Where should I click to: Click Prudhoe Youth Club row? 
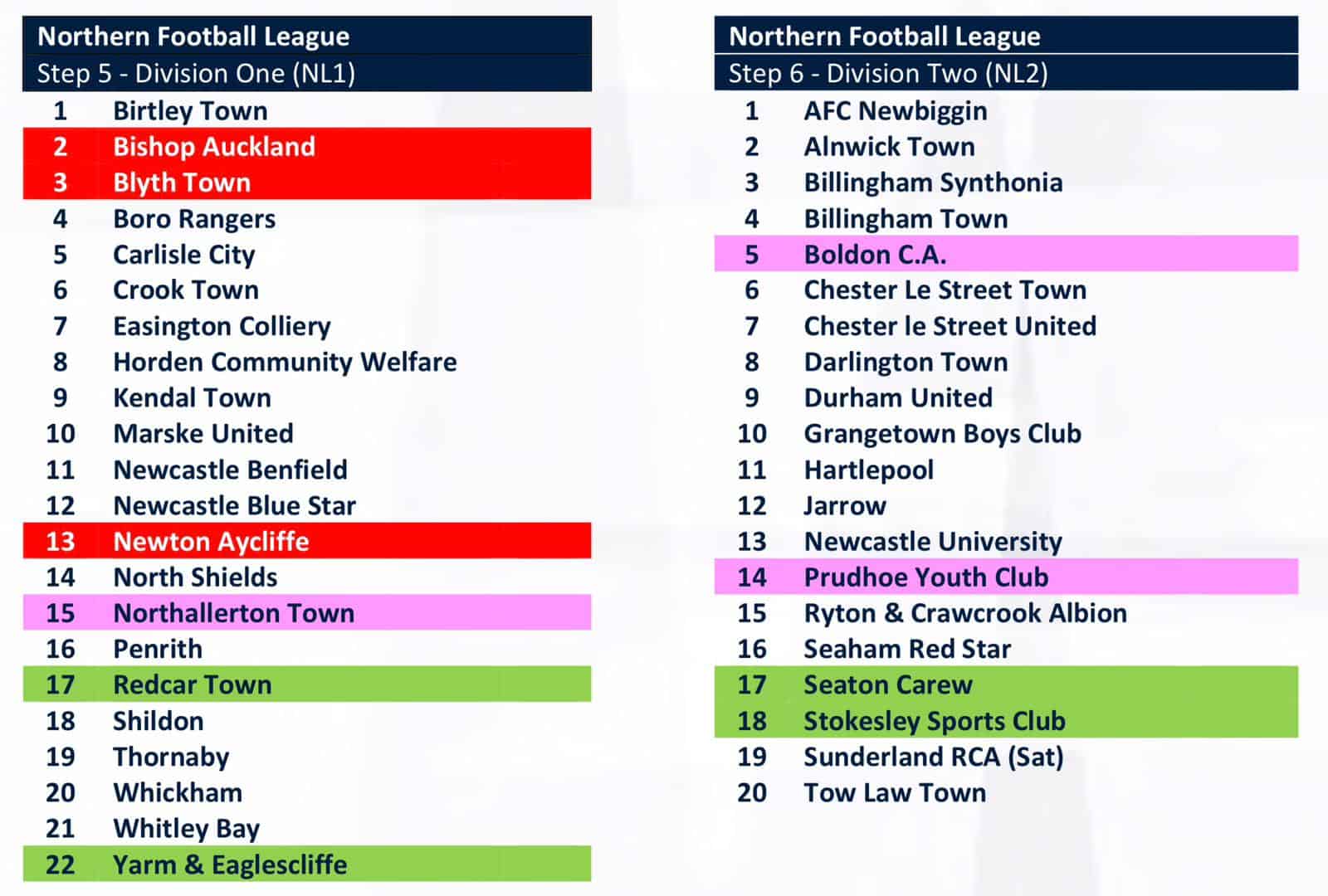click(x=1006, y=577)
